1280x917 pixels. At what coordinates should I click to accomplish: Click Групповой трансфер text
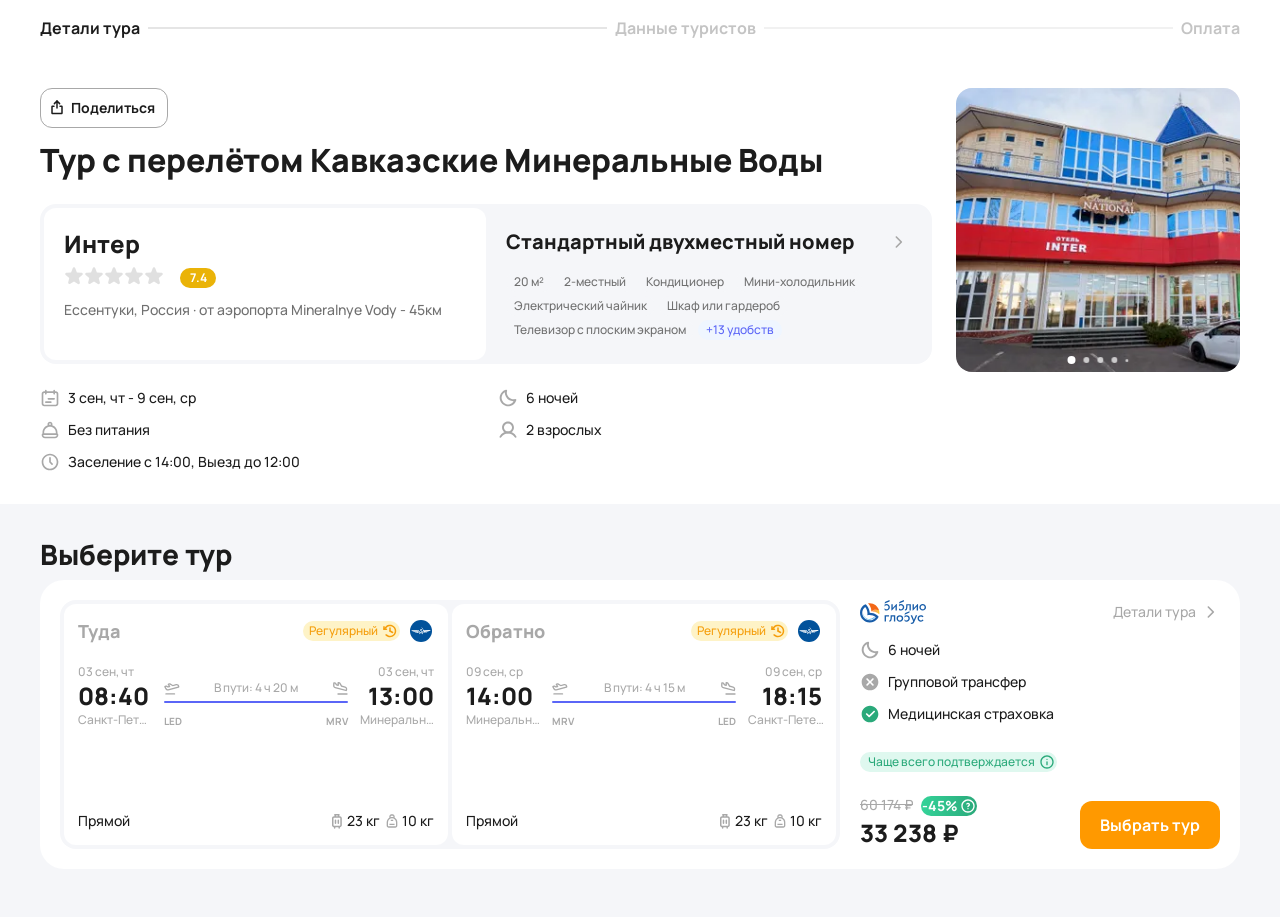tap(957, 682)
